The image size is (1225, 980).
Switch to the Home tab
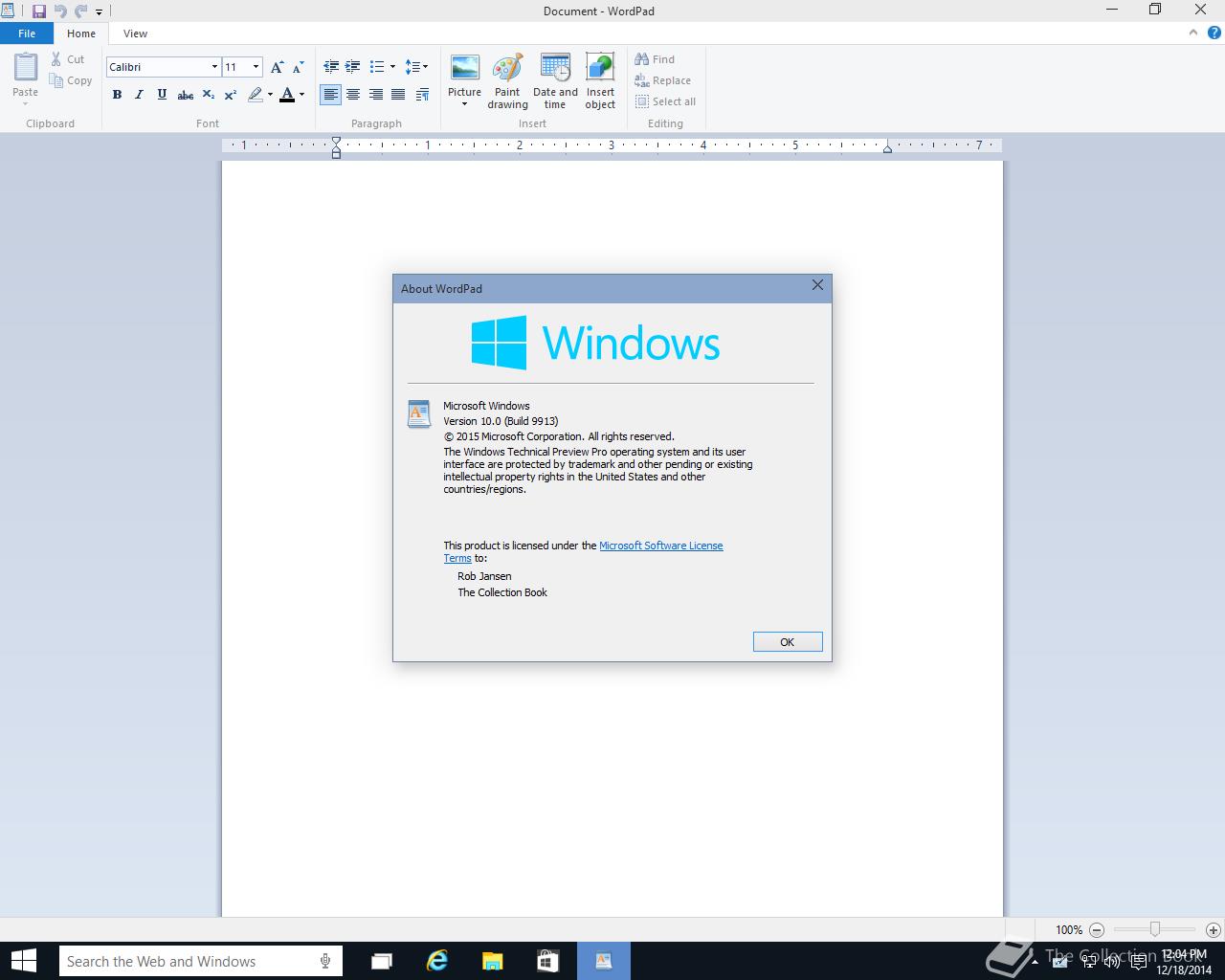pos(81,33)
